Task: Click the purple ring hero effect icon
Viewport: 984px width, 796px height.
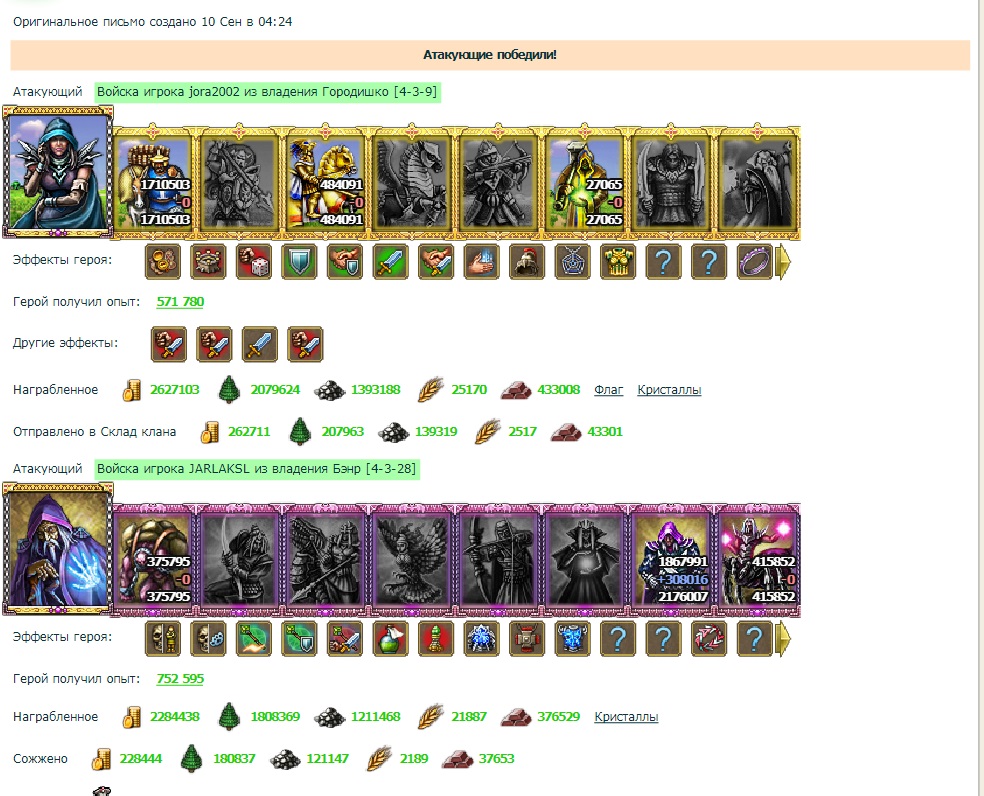Action: (x=754, y=261)
